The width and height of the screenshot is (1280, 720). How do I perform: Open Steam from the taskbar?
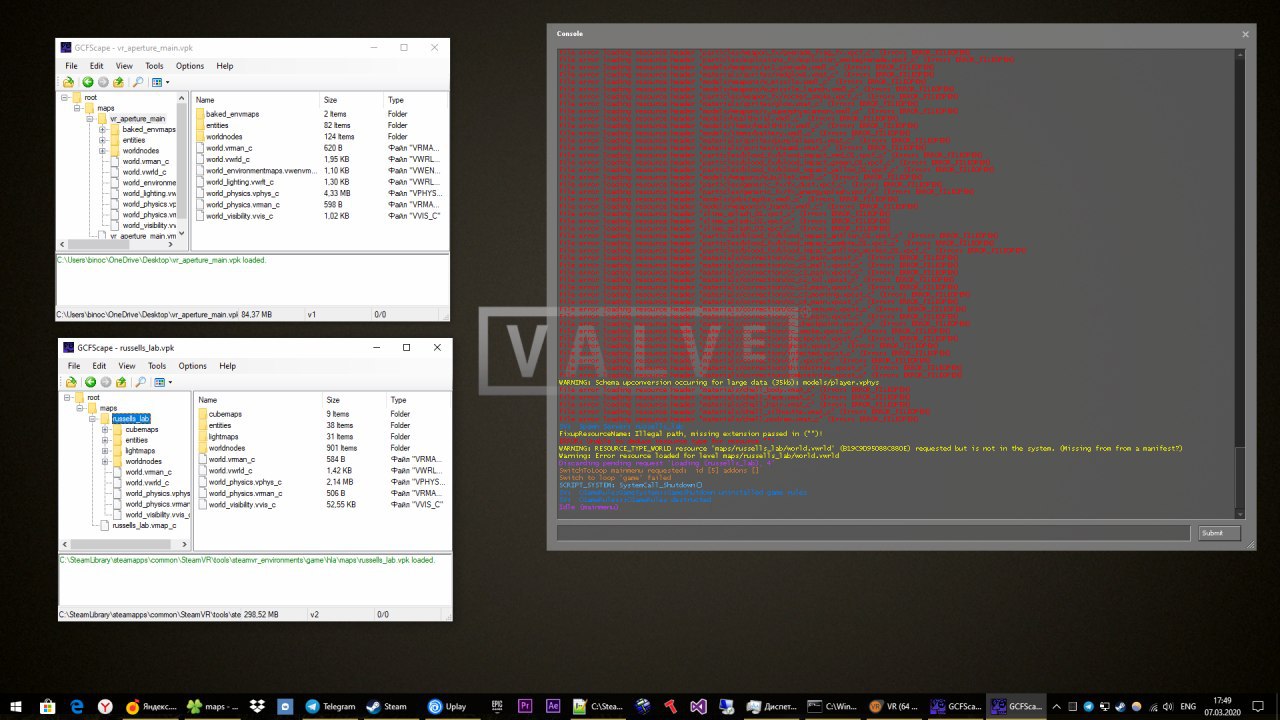(x=386, y=706)
